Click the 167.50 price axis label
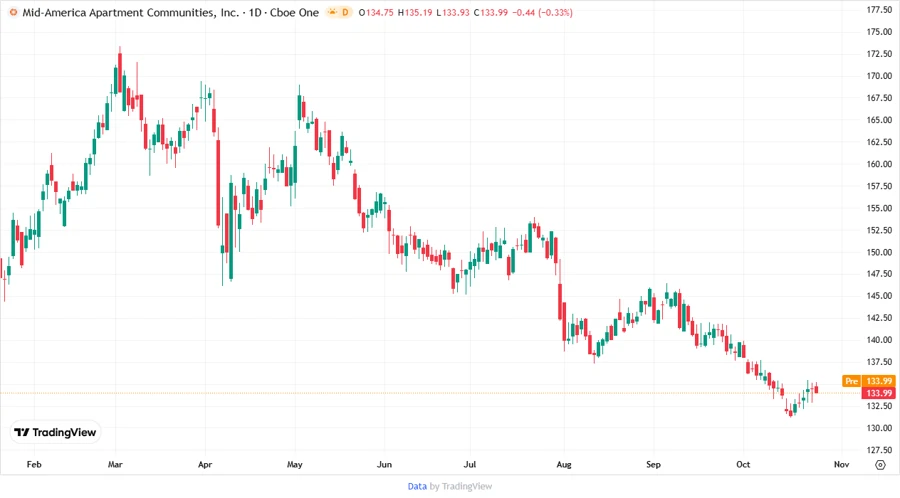The image size is (900, 498). coord(879,98)
